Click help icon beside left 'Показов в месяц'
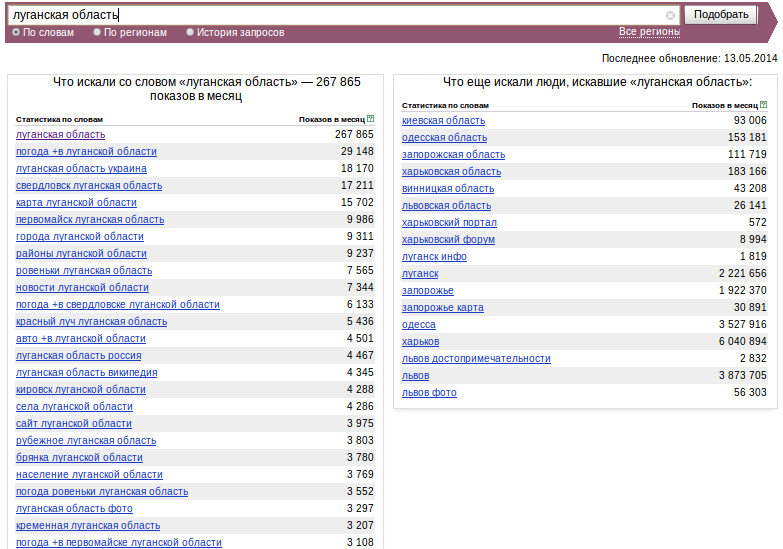This screenshot has height=549, width=783. (371, 119)
